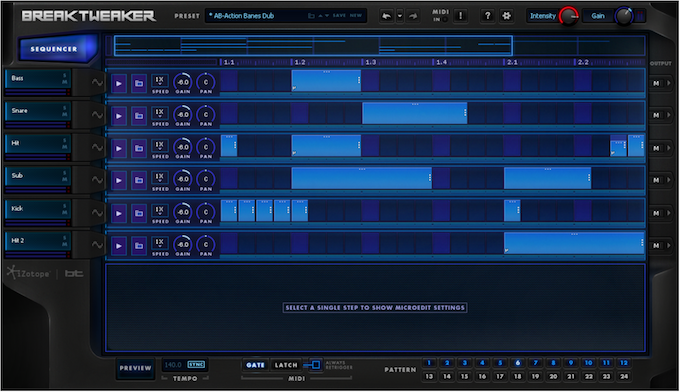The height and width of the screenshot is (392, 680).
Task: Open sample browser folder for Snare track
Action: 139,116
